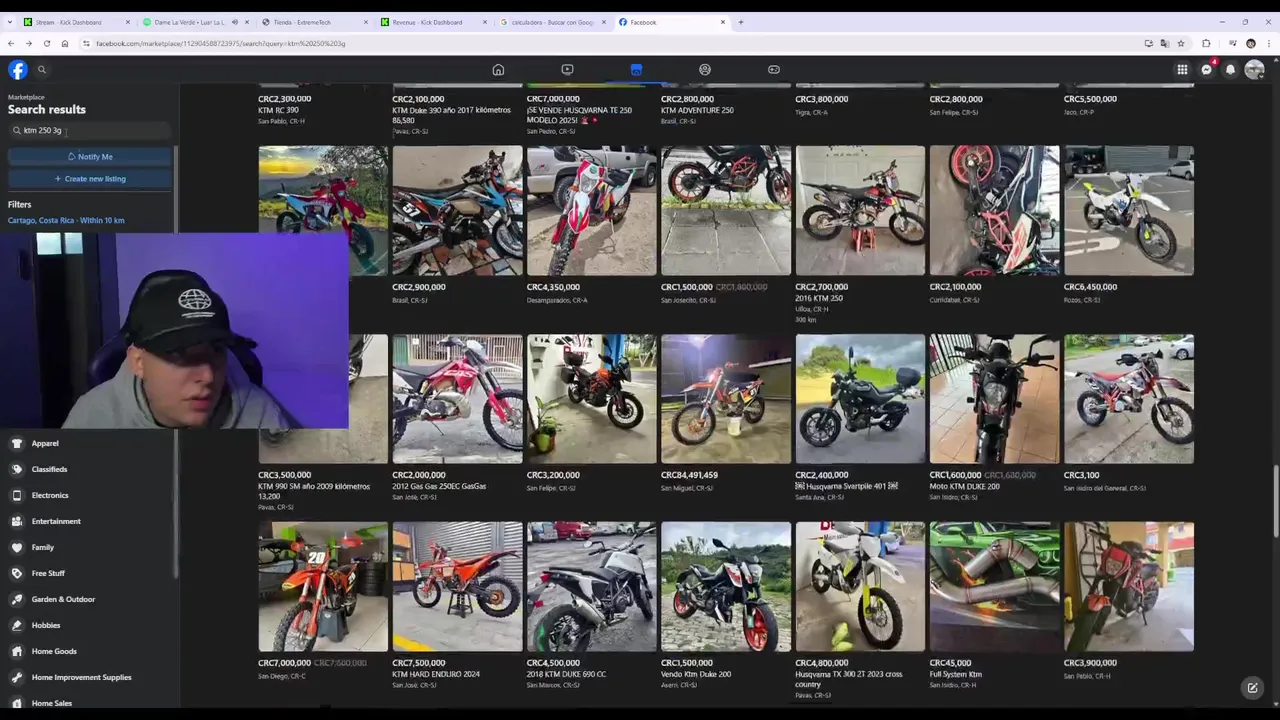Bookmark this page with star icon
The height and width of the screenshot is (720, 1280).
(1181, 43)
